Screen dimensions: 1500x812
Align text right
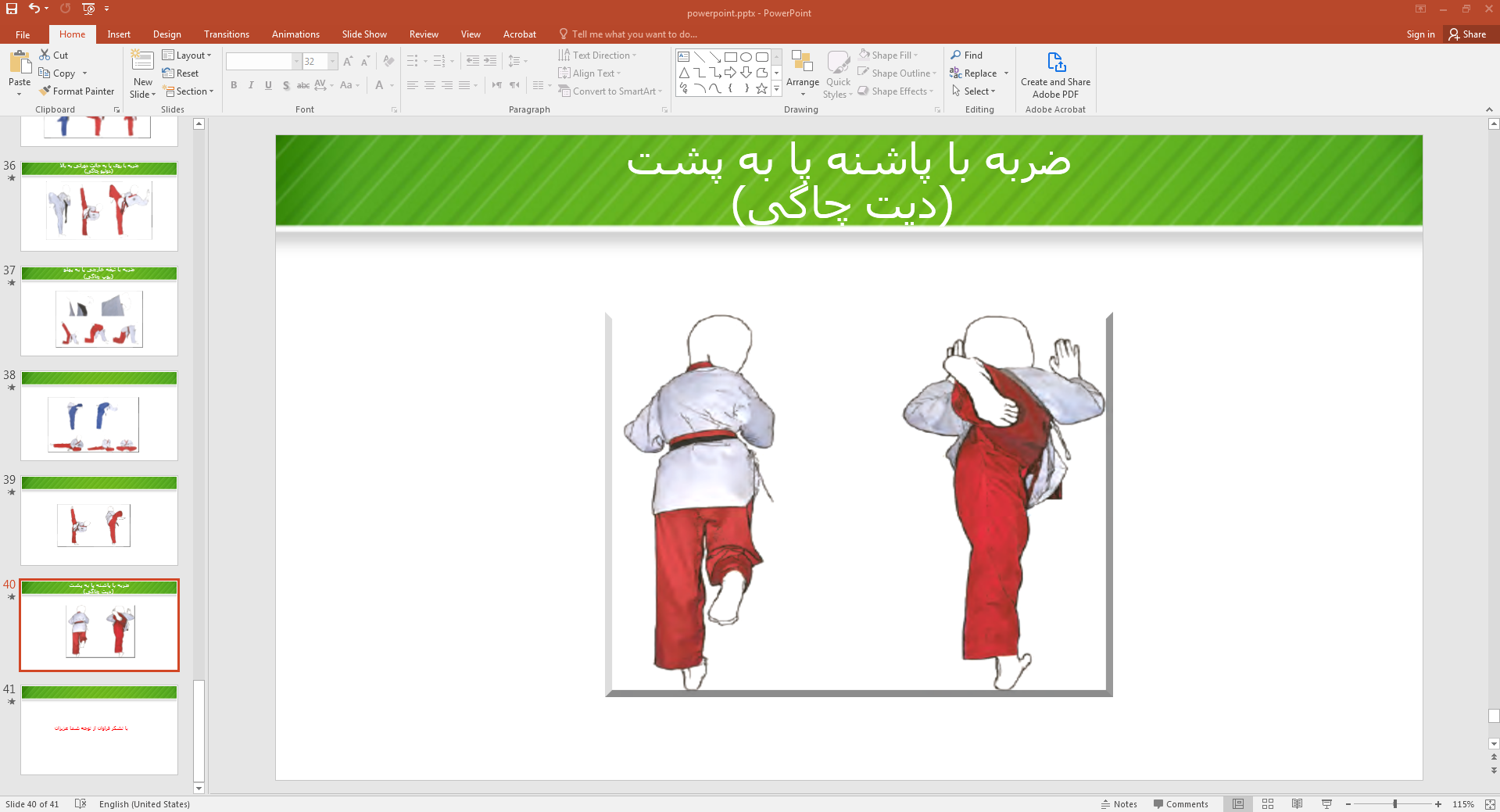tap(447, 85)
